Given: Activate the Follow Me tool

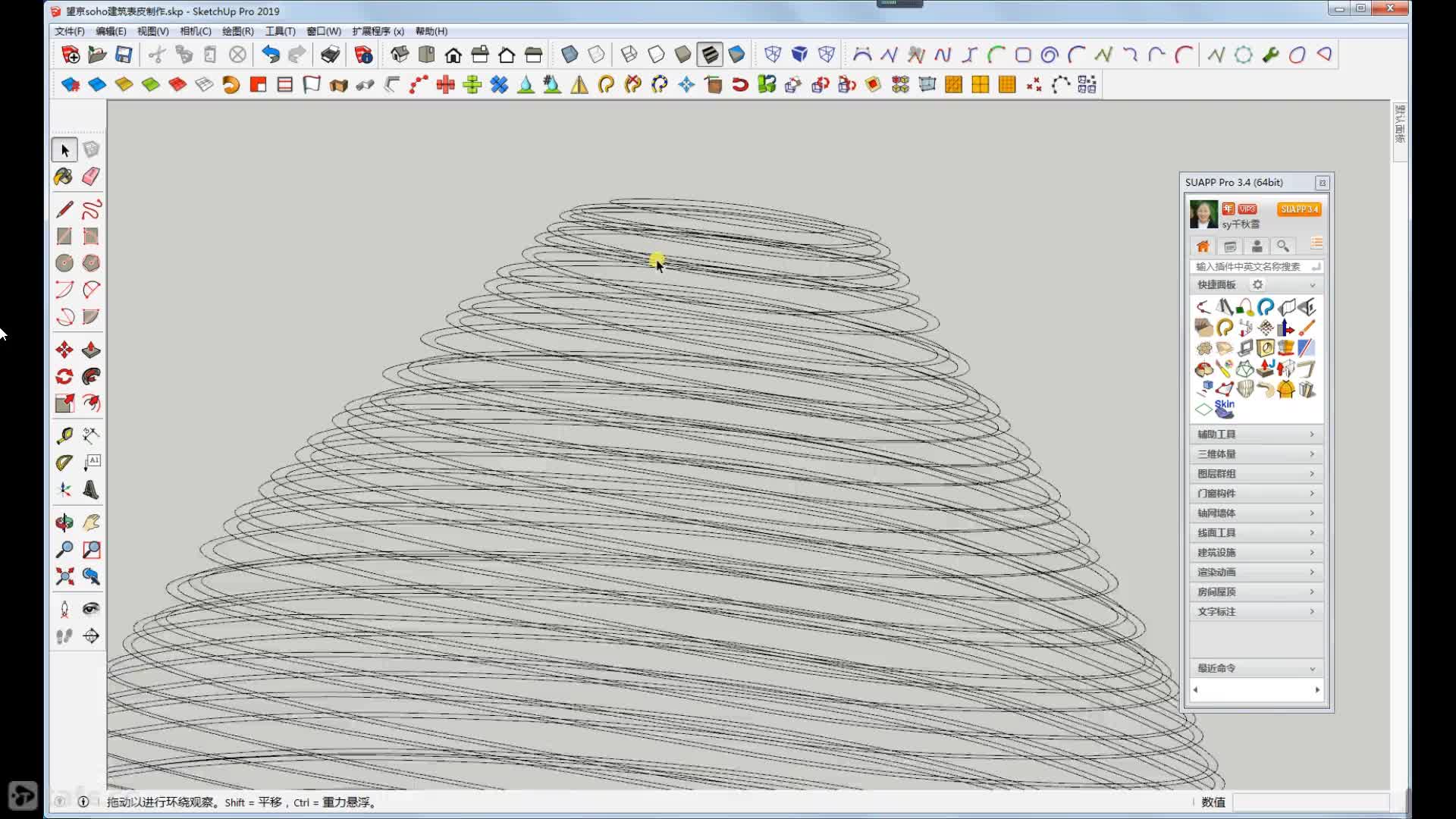Looking at the screenshot, I should tap(91, 376).
